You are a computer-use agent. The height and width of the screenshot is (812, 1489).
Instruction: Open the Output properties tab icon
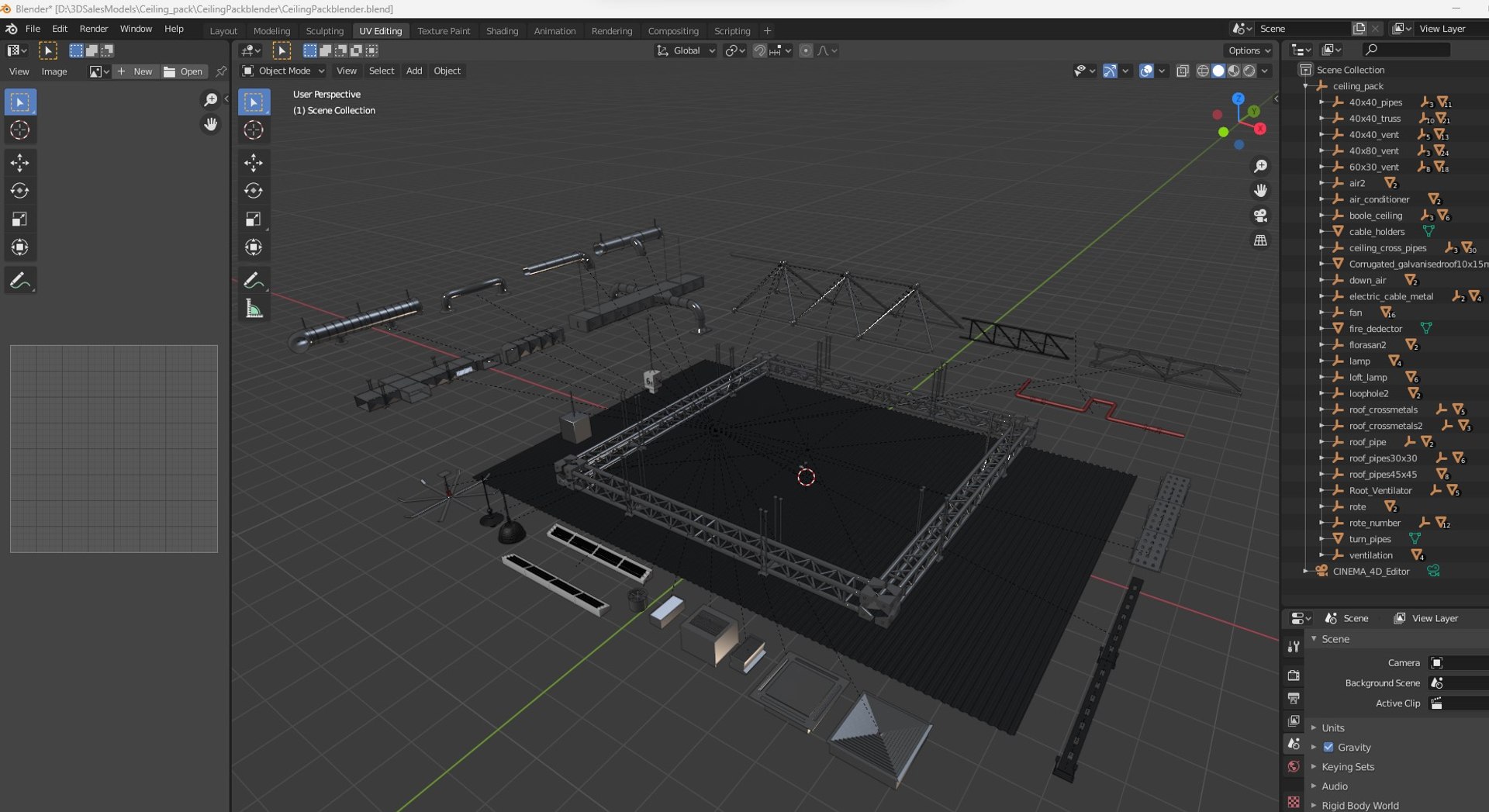(1294, 699)
